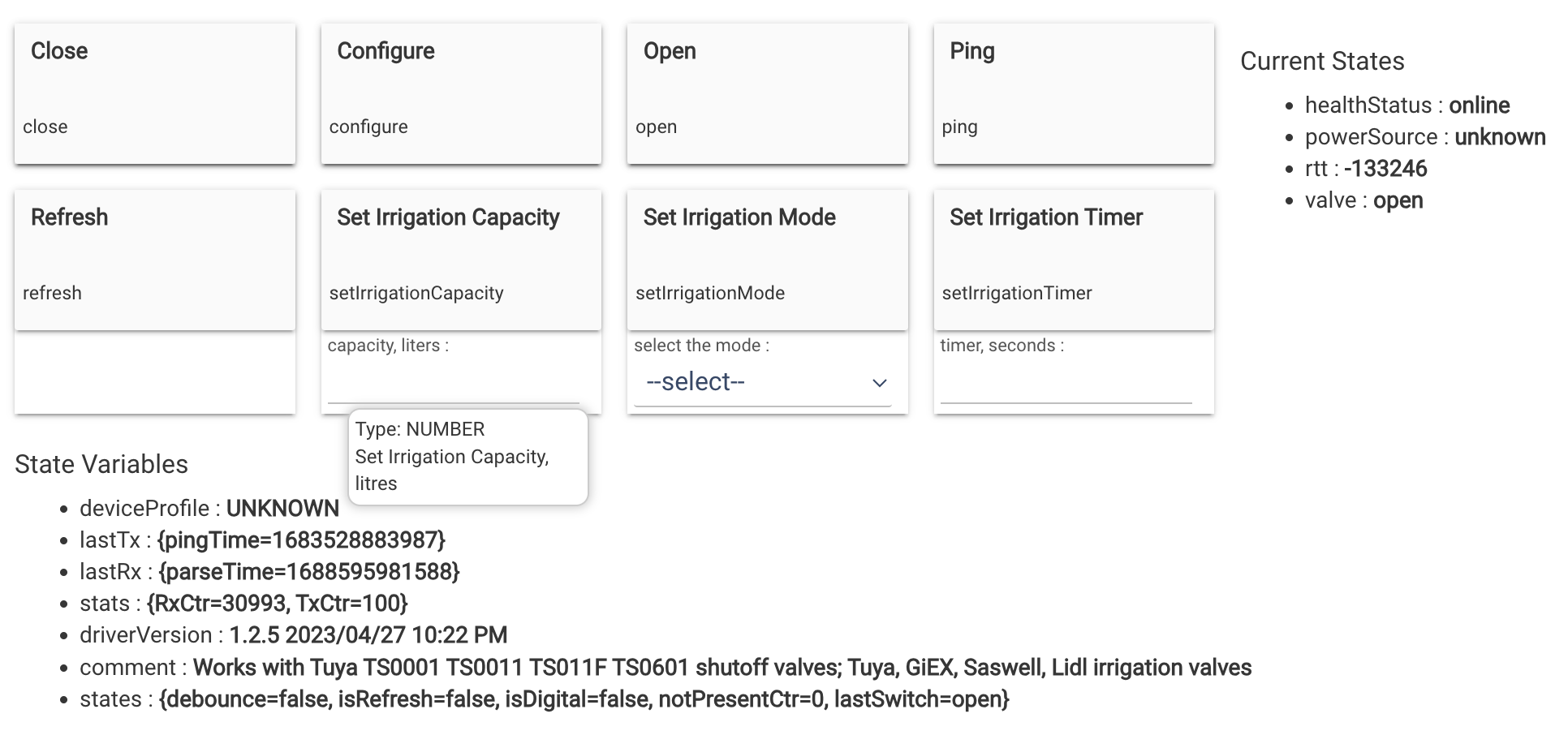Select the healthStatus online state entry
1568x748 pixels.
[1406, 105]
